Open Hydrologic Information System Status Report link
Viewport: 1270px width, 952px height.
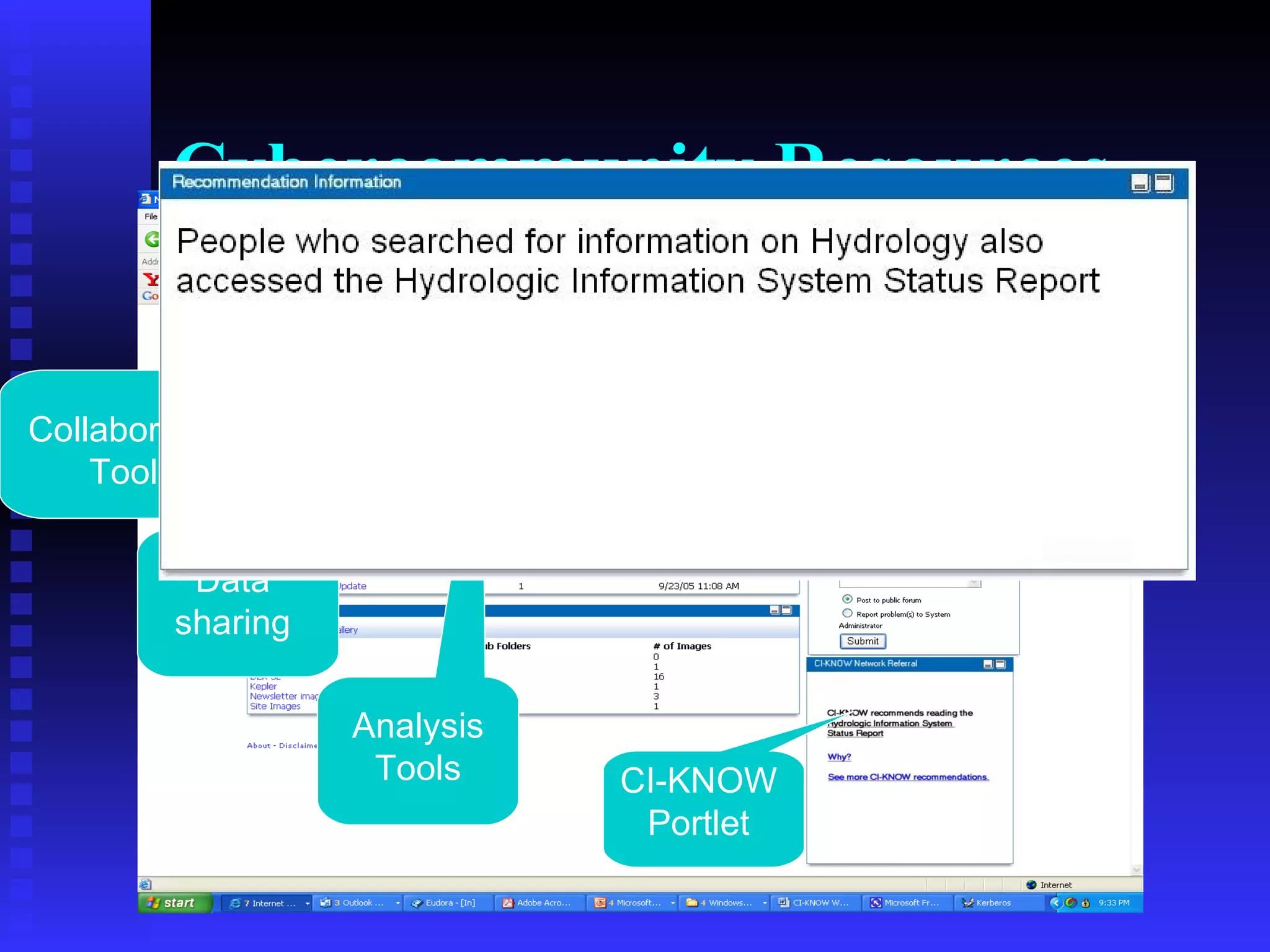point(890,728)
